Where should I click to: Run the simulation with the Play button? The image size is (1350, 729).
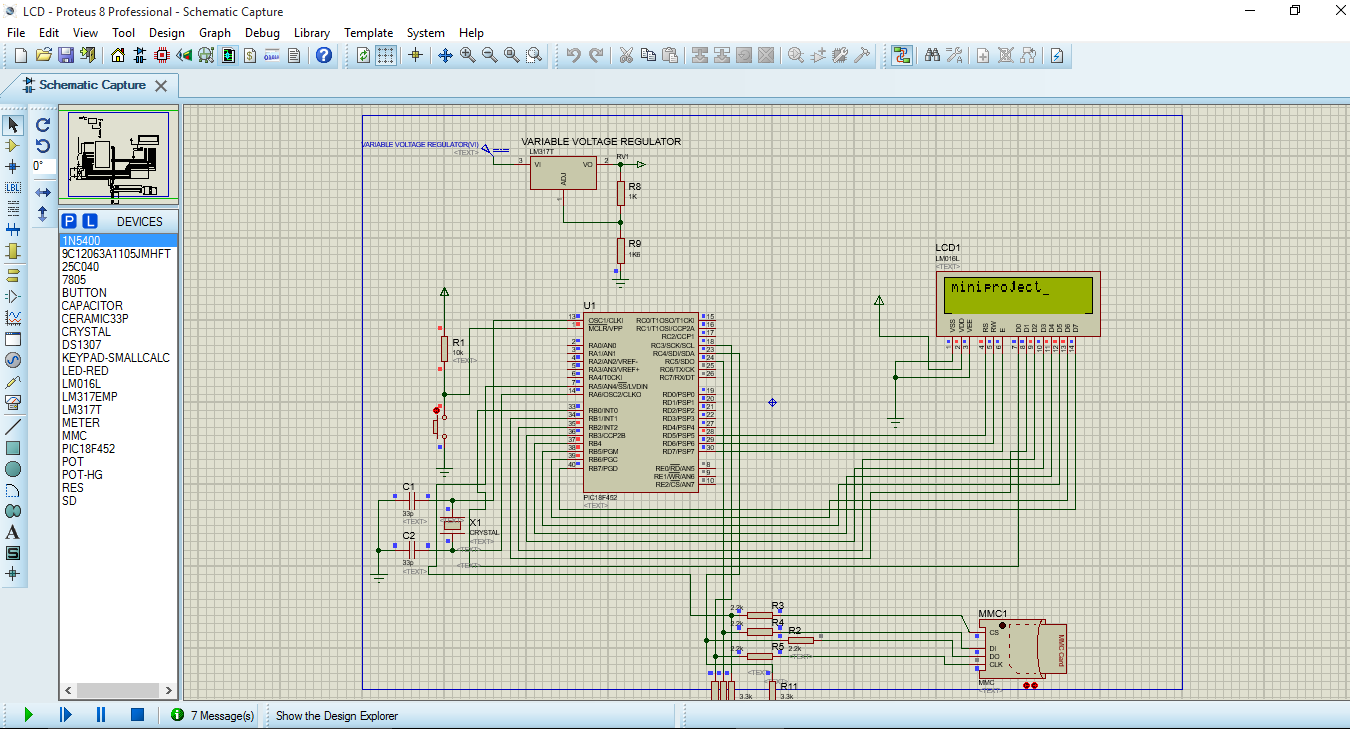(28, 715)
